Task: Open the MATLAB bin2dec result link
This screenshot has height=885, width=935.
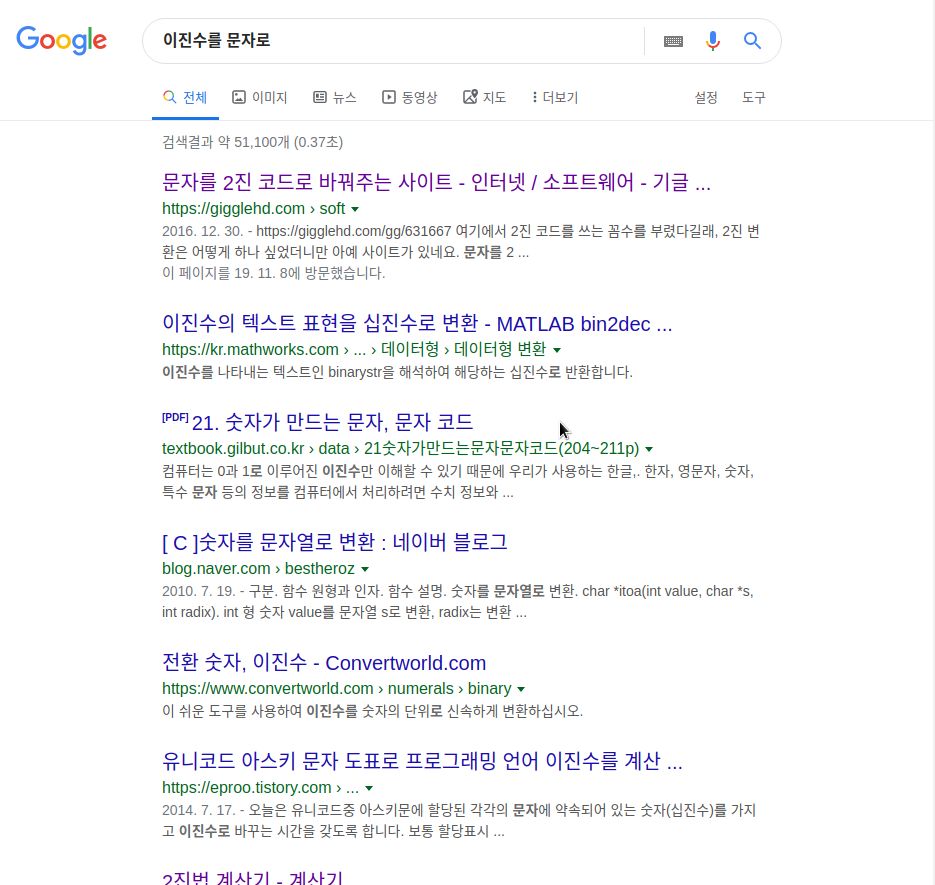Action: point(417,323)
